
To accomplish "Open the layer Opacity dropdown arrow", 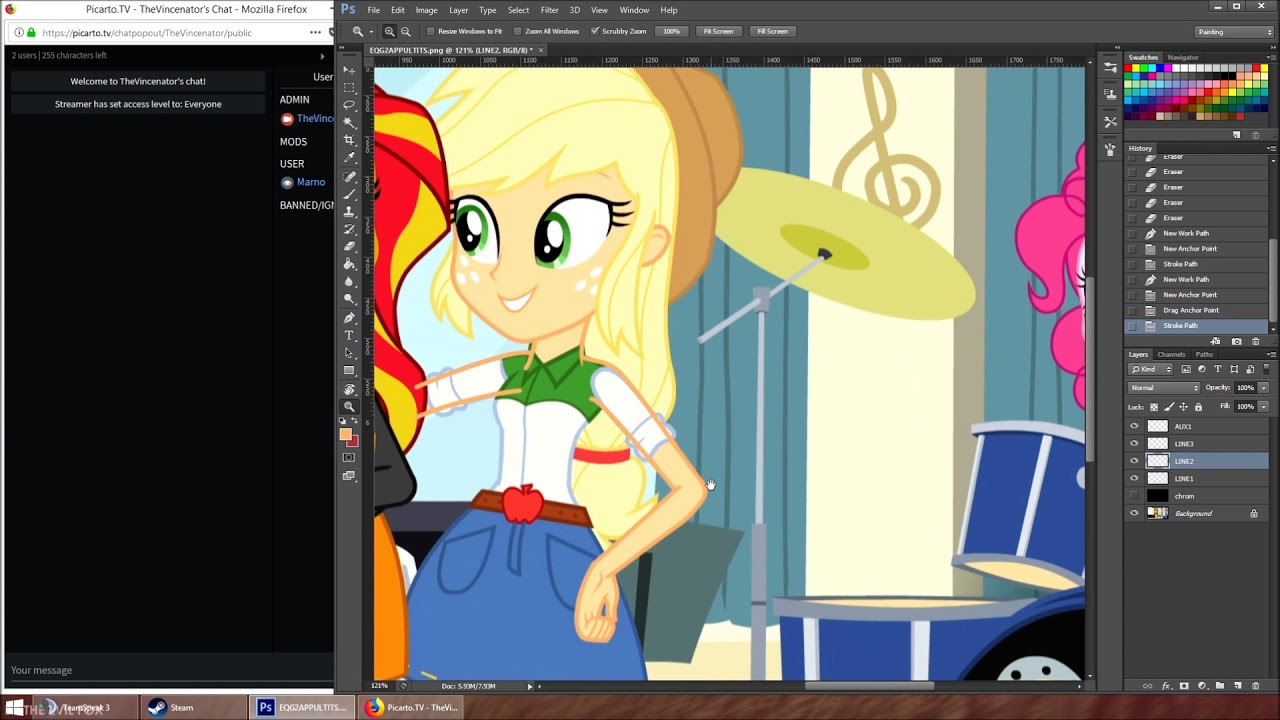I will pos(1263,388).
